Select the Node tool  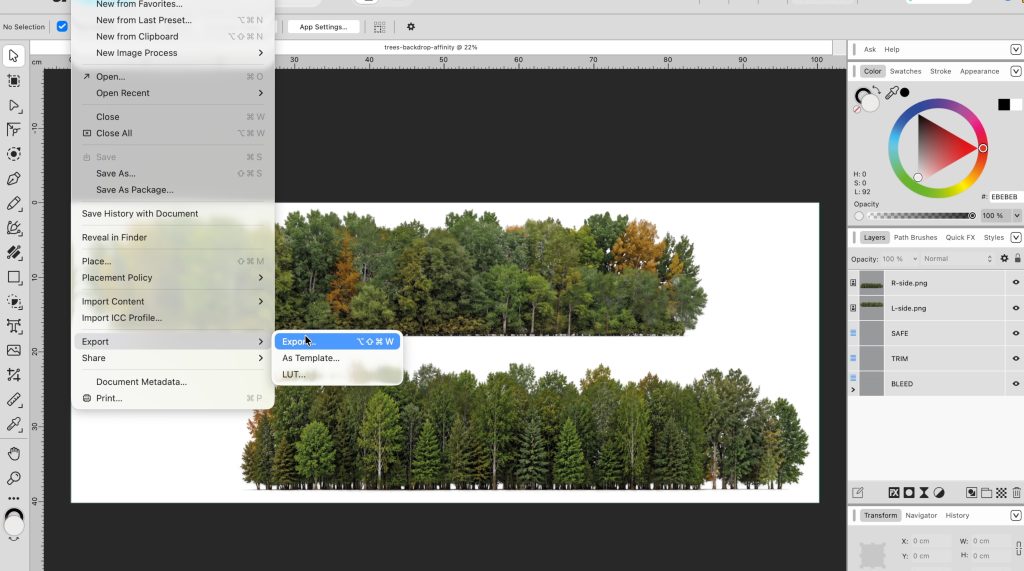(x=14, y=105)
